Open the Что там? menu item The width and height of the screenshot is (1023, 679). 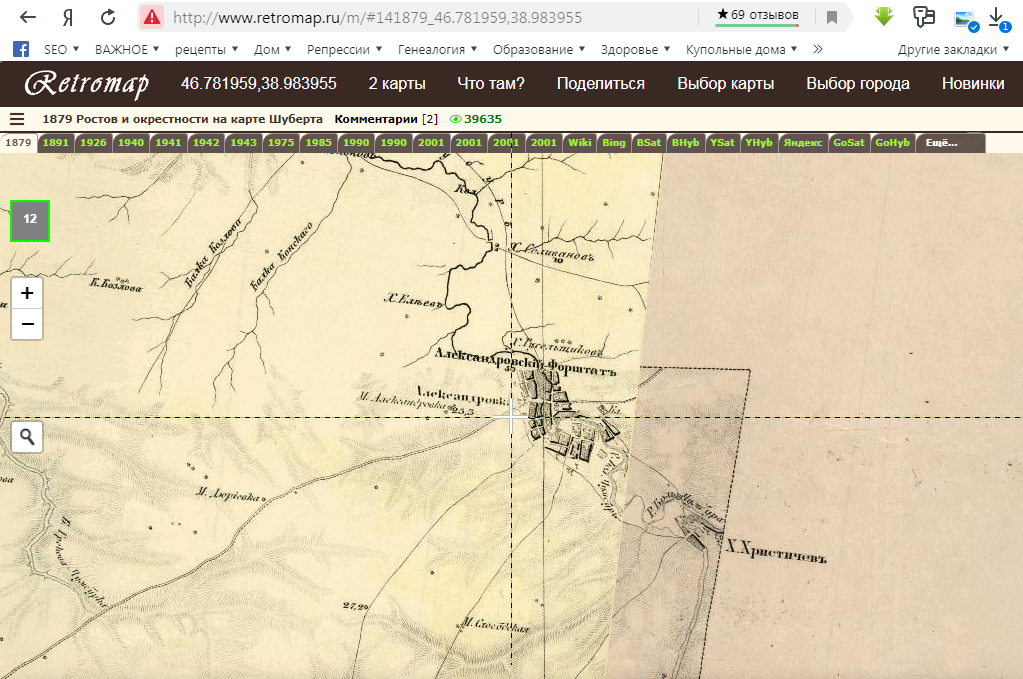491,83
